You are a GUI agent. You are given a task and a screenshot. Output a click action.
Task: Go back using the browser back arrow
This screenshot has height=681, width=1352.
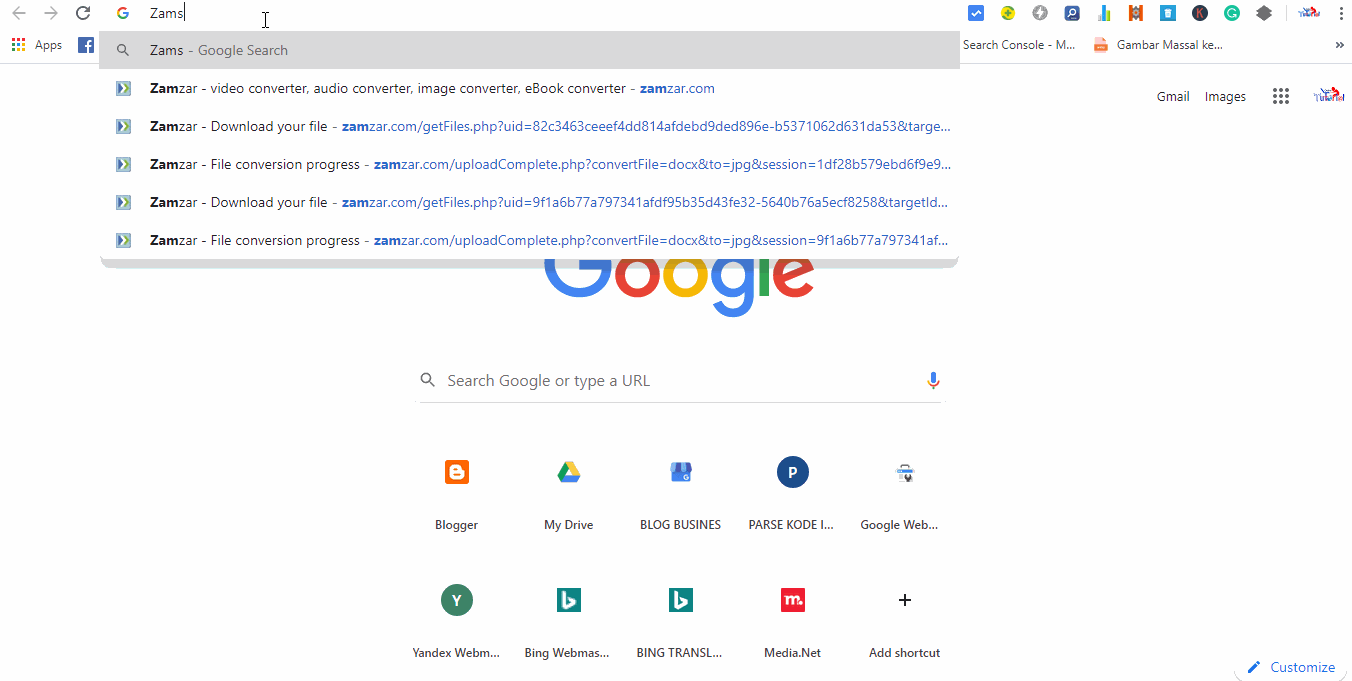[19, 13]
